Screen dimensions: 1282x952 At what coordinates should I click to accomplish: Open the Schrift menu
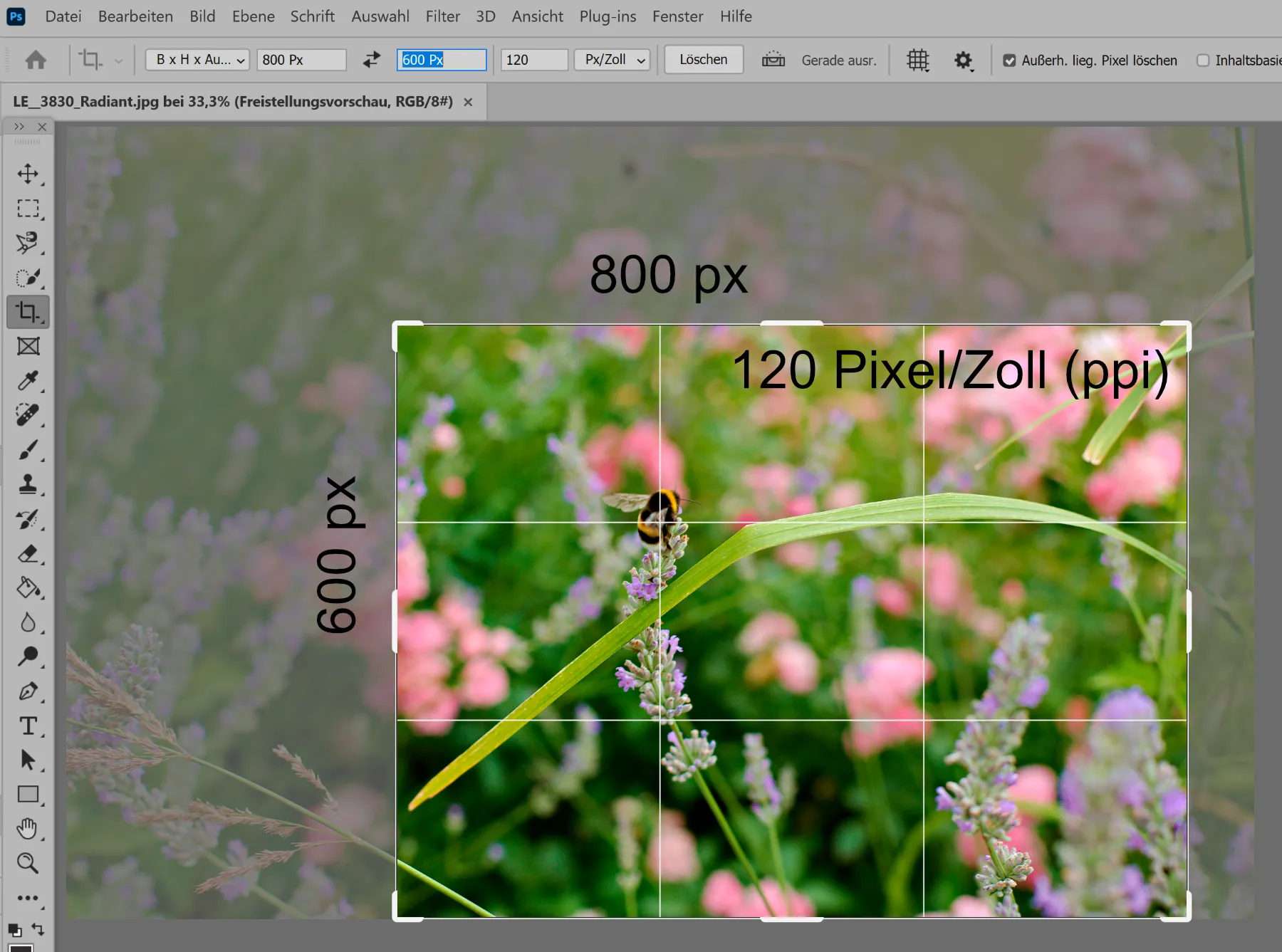pyautogui.click(x=313, y=16)
